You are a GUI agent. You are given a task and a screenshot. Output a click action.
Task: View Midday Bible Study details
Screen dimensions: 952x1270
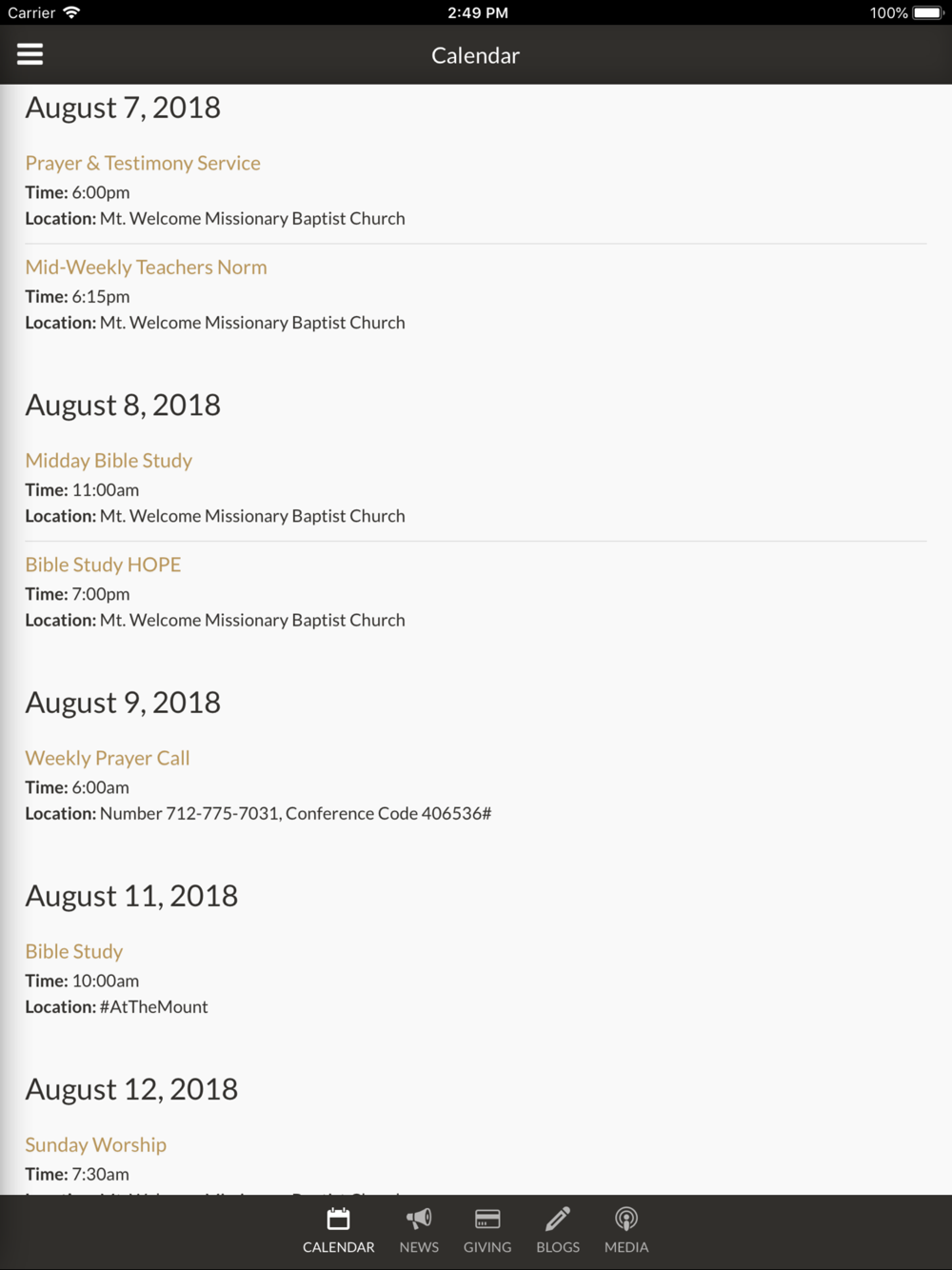point(109,461)
